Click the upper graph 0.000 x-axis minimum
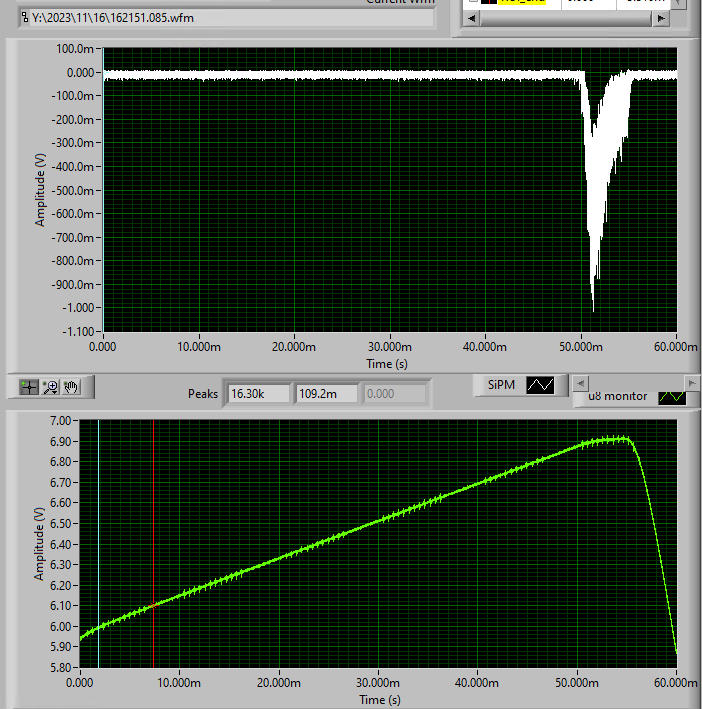This screenshot has width=702, height=709. 103,347
